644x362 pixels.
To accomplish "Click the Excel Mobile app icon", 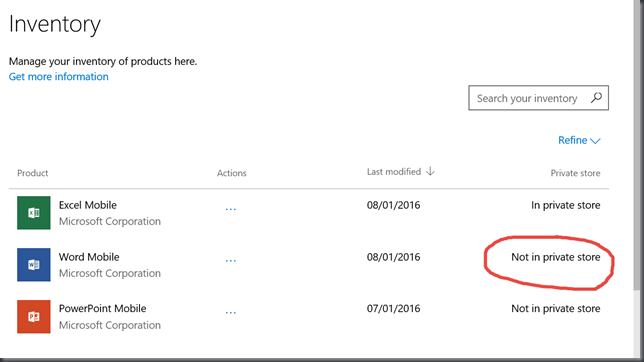I will point(34,213).
